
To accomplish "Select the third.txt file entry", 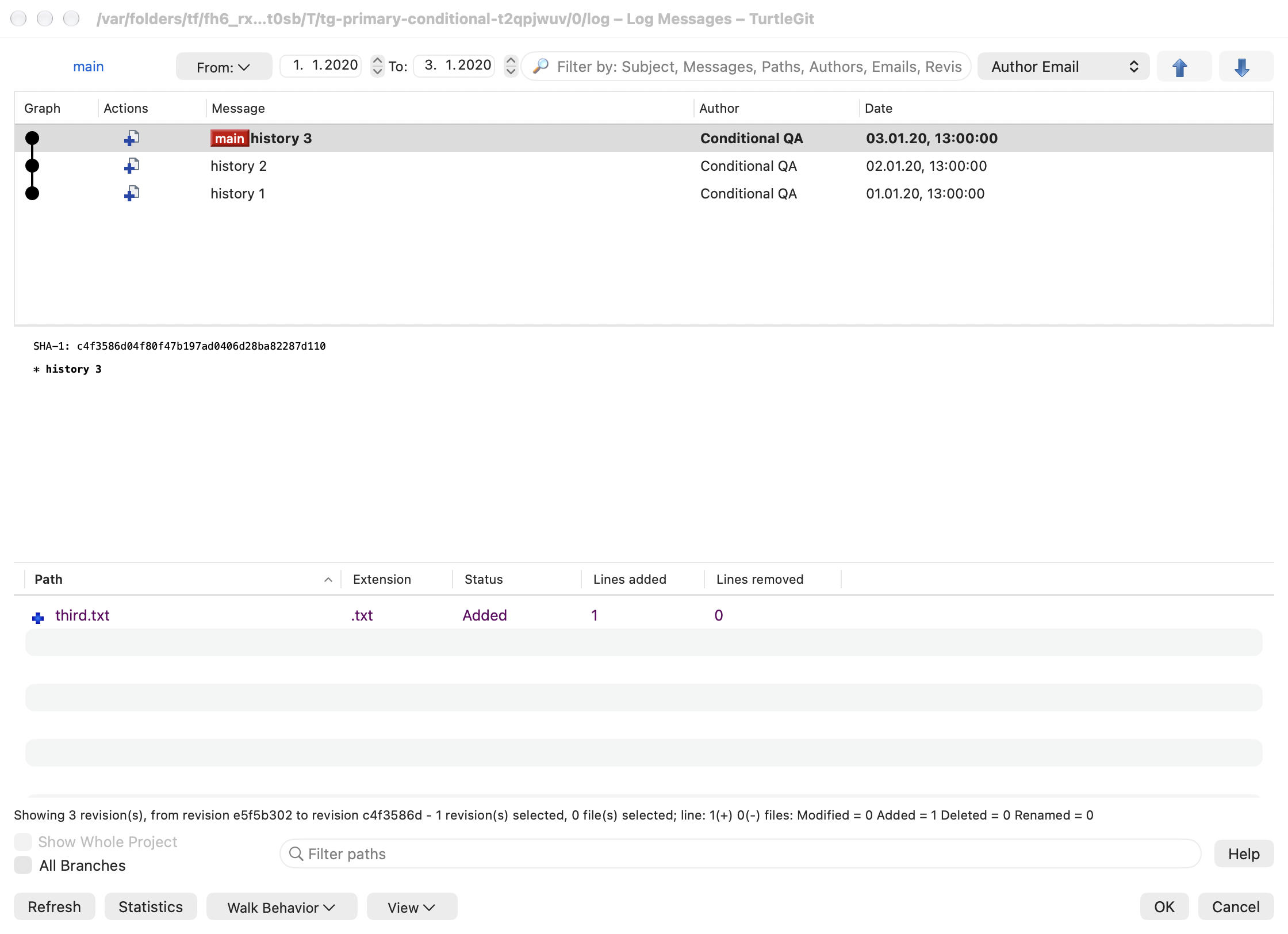I will [644, 615].
